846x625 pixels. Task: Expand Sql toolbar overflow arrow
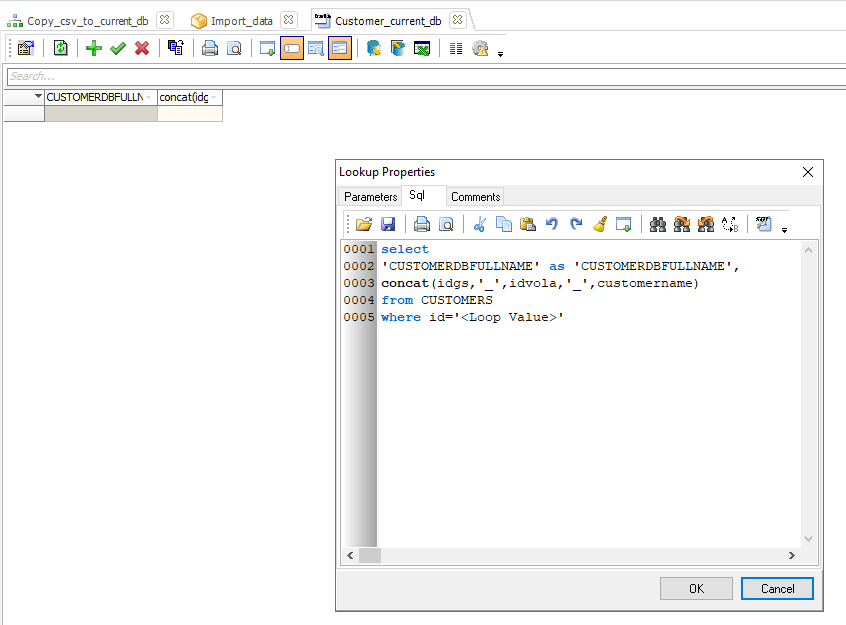[x=784, y=230]
